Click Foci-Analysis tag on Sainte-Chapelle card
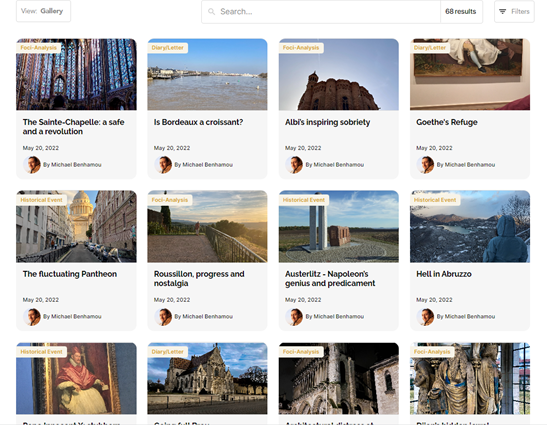This screenshot has width=547, height=425. coord(38,47)
